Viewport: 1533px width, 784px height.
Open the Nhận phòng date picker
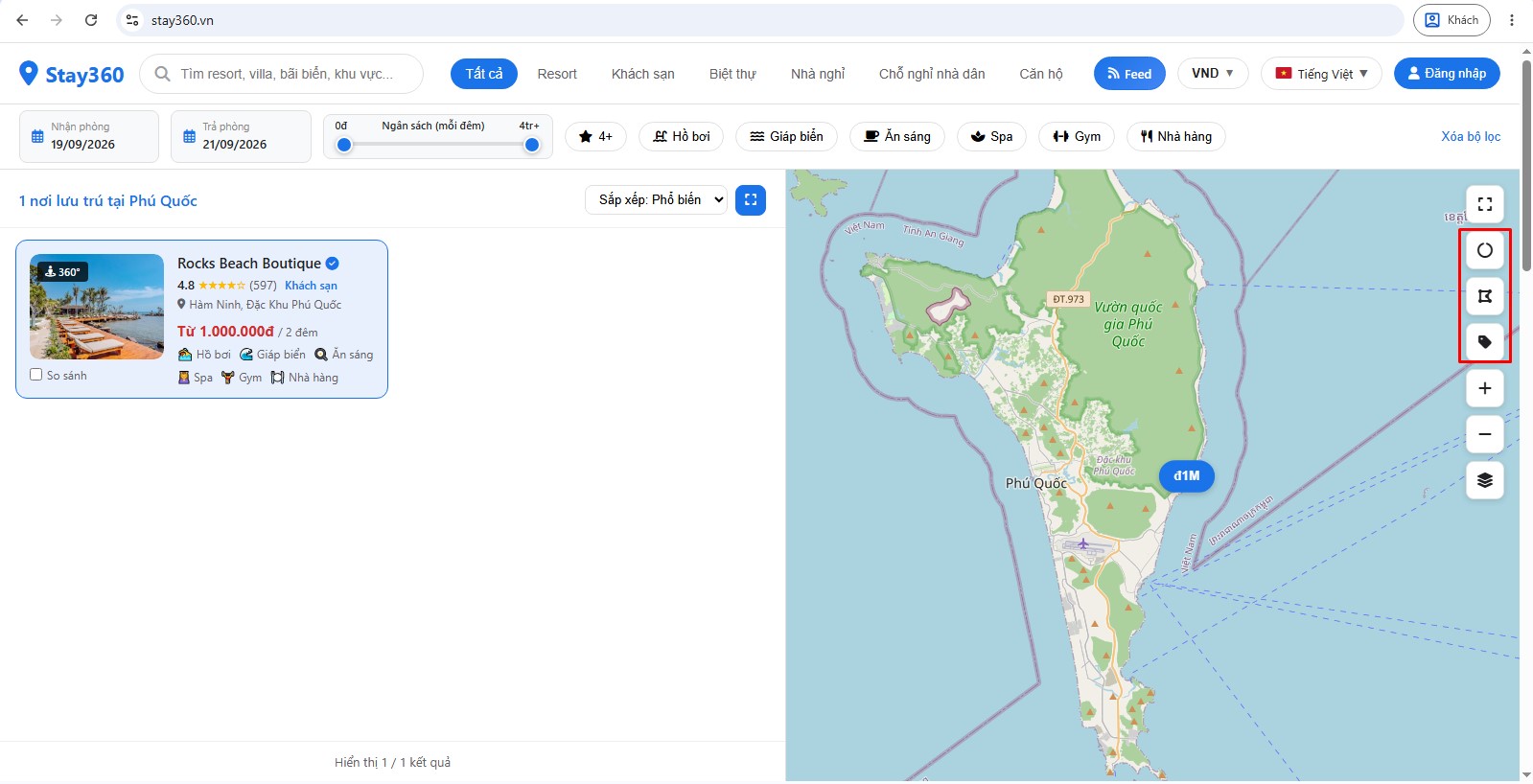[89, 136]
